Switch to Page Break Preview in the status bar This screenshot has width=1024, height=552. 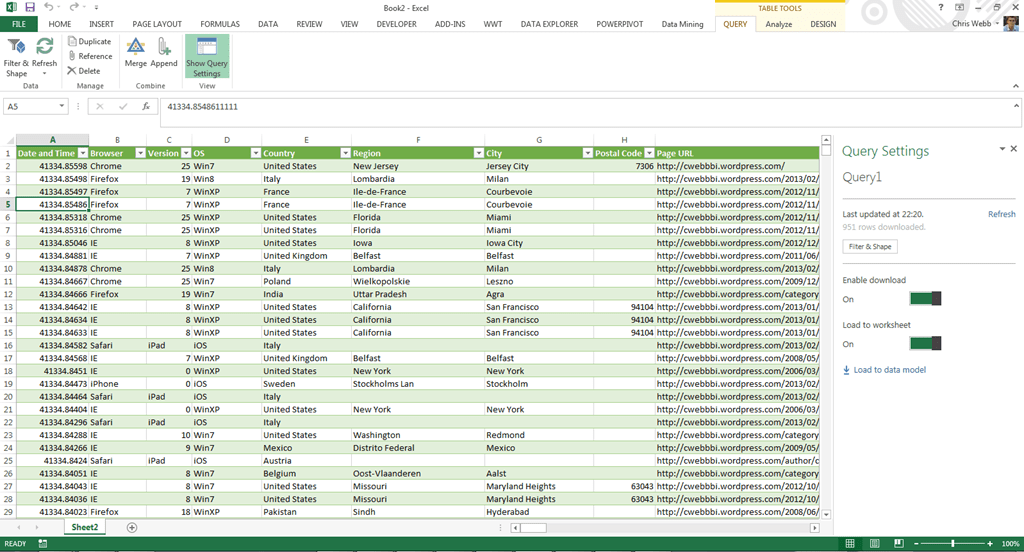pos(899,544)
